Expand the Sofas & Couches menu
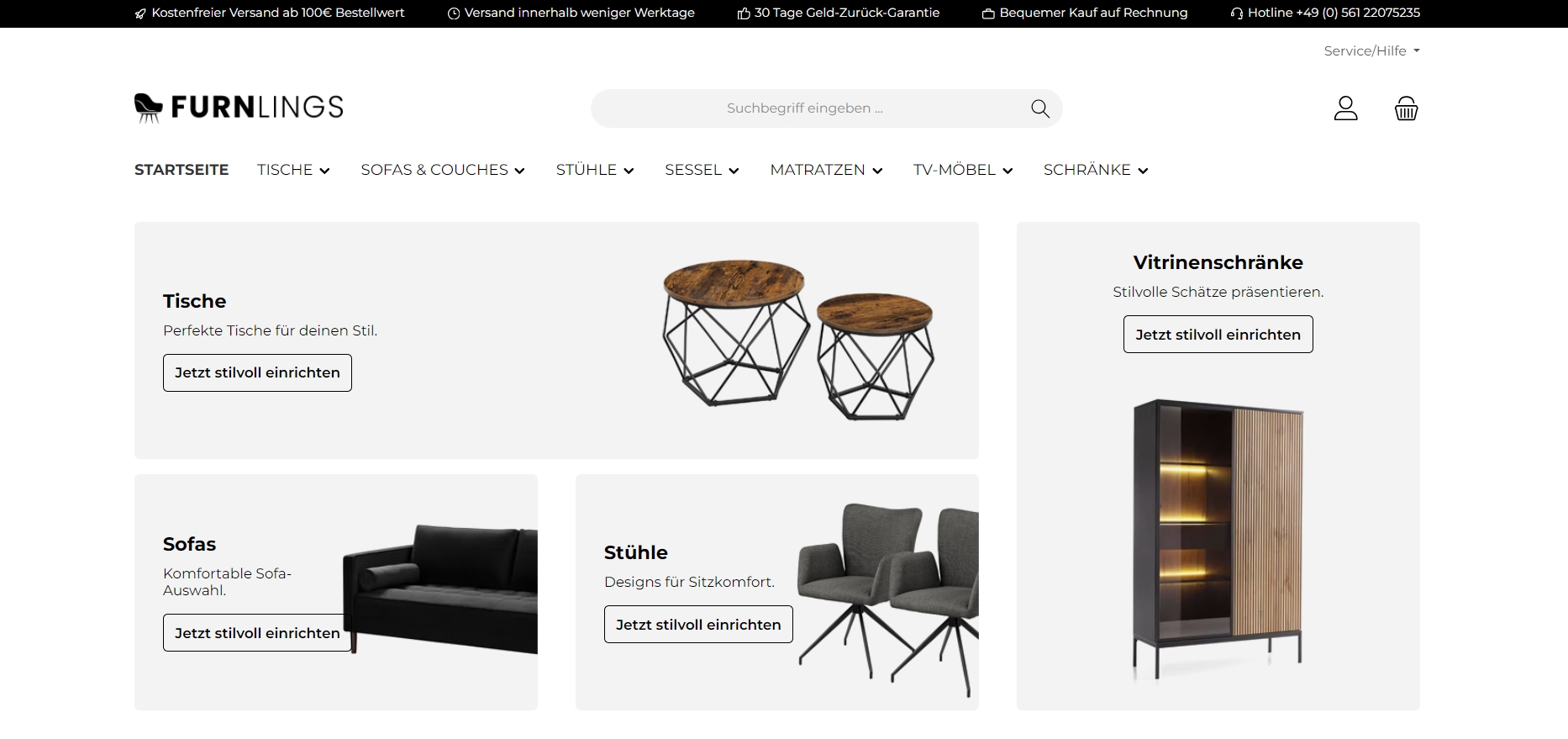 coord(443,170)
